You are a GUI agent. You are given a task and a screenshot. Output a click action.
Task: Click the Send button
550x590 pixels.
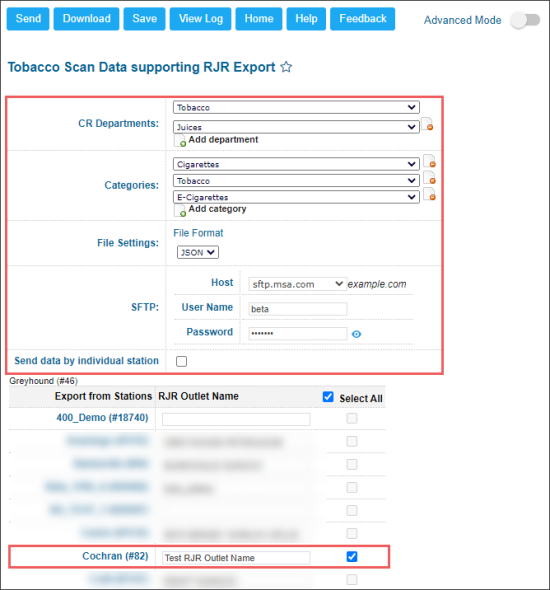click(28, 19)
